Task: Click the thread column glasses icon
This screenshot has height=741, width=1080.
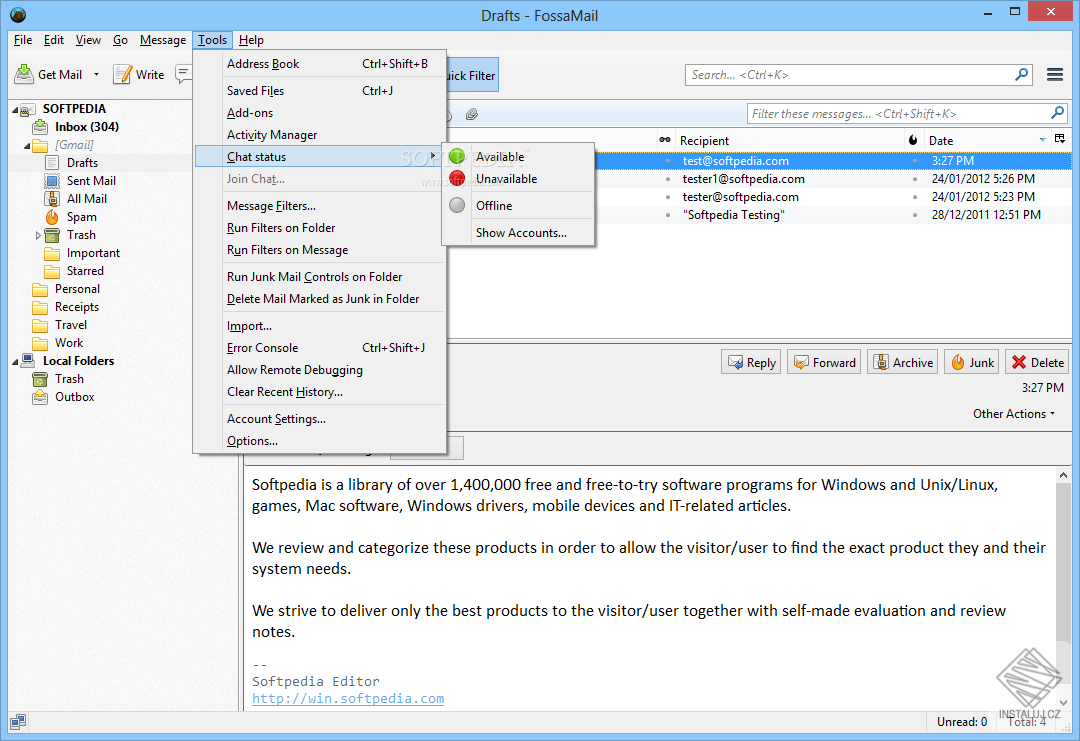Action: click(665, 140)
